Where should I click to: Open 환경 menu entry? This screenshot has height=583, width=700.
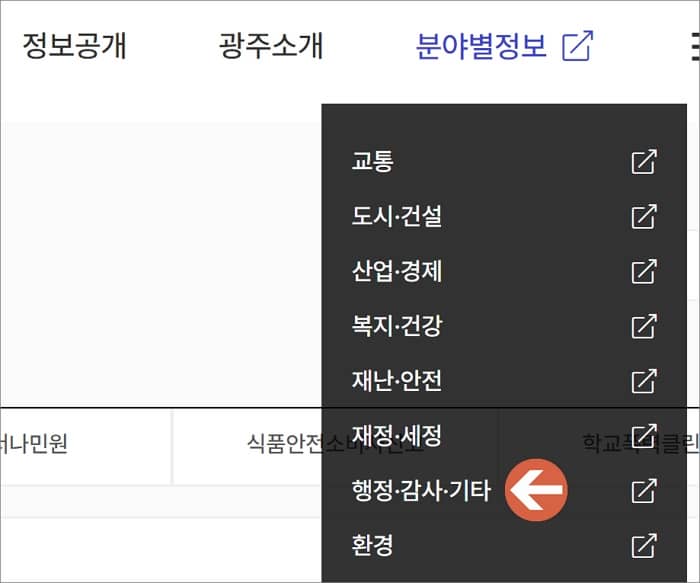point(373,546)
